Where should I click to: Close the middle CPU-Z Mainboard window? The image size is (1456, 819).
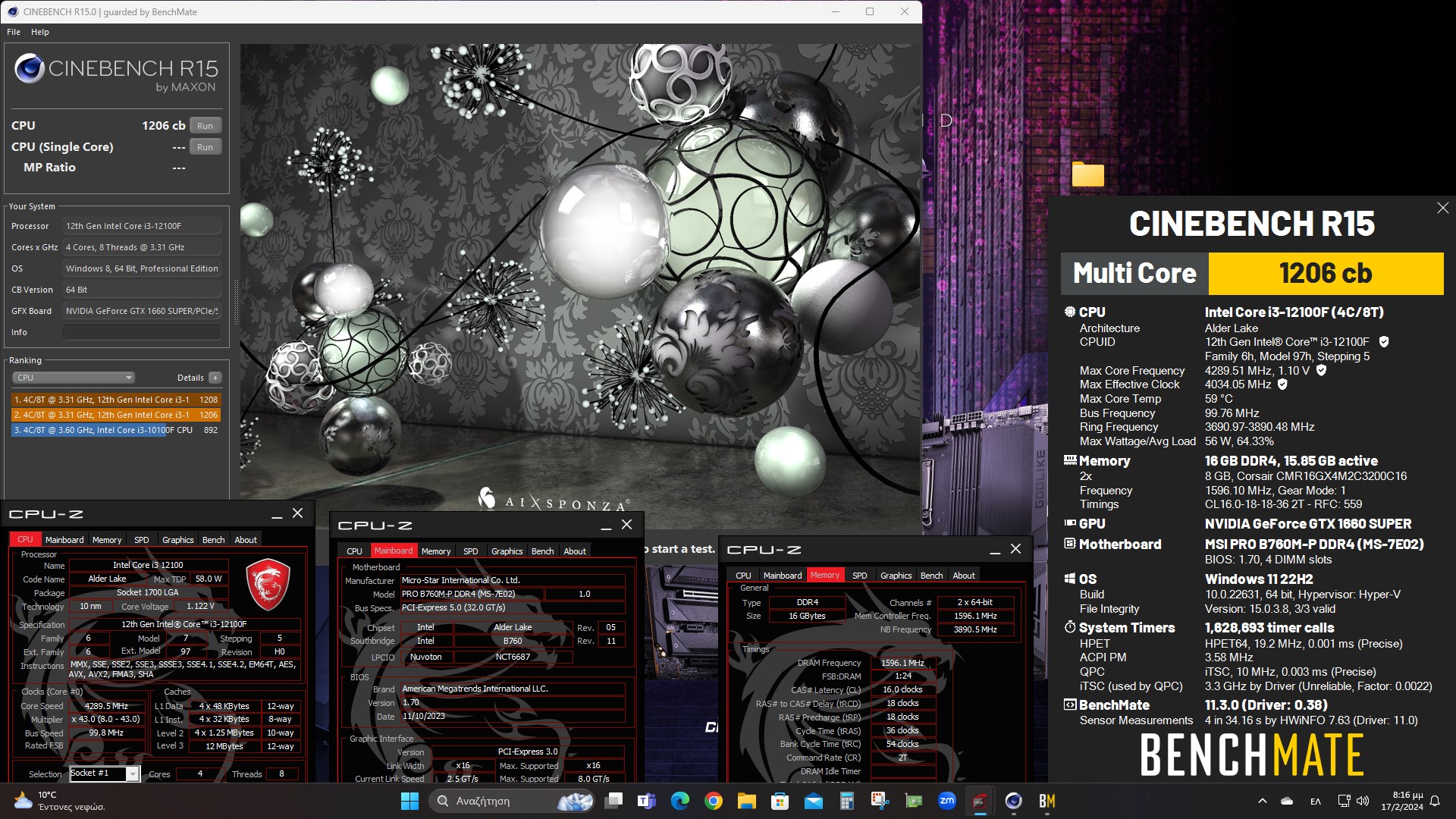627,525
